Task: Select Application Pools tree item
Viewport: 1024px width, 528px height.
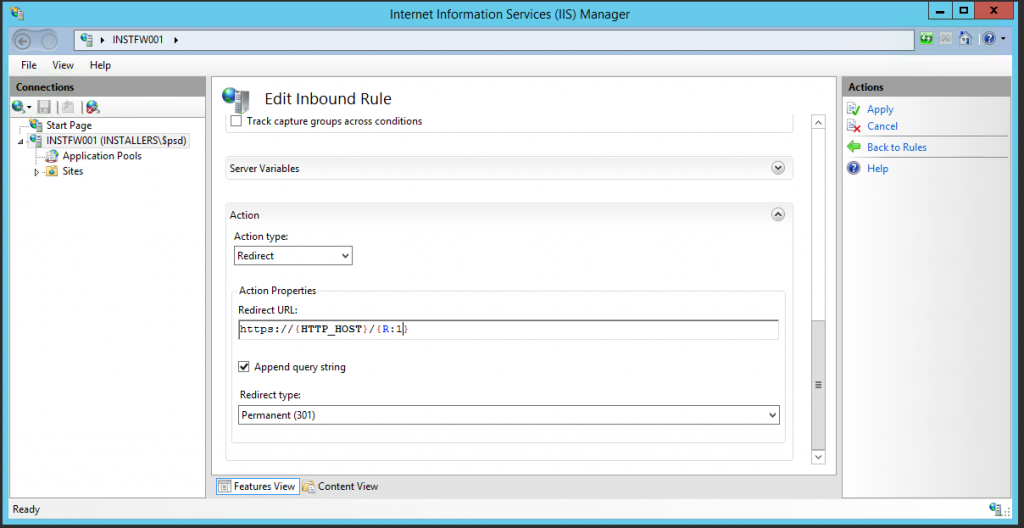Action: [102, 156]
